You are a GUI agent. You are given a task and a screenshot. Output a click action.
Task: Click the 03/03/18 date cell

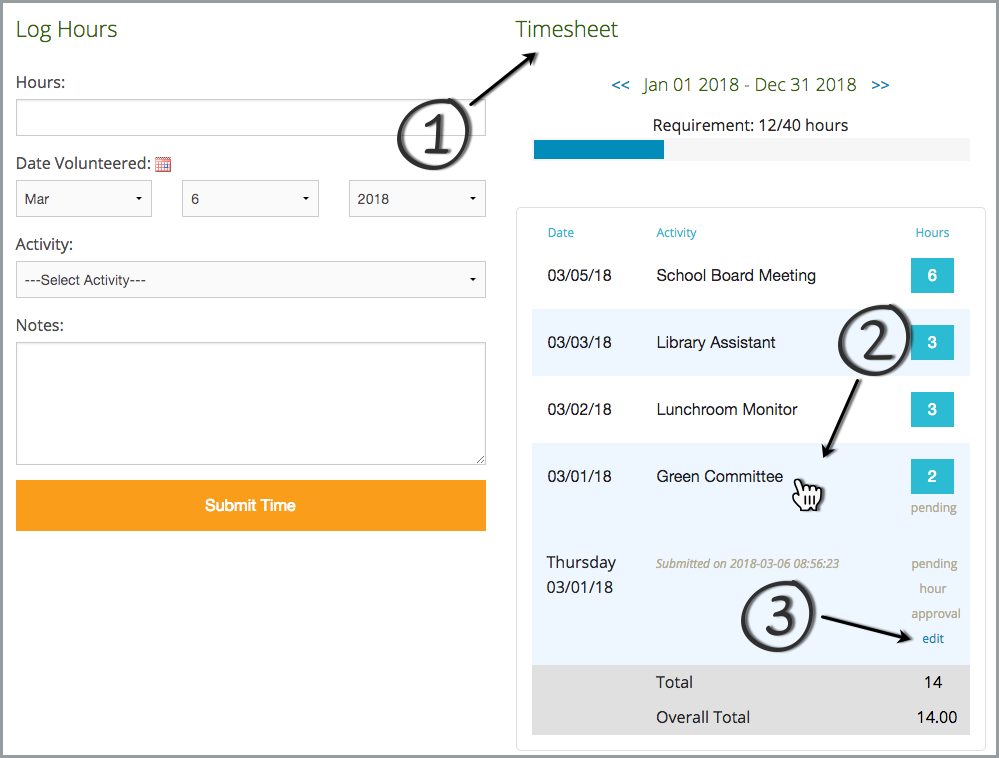(579, 343)
